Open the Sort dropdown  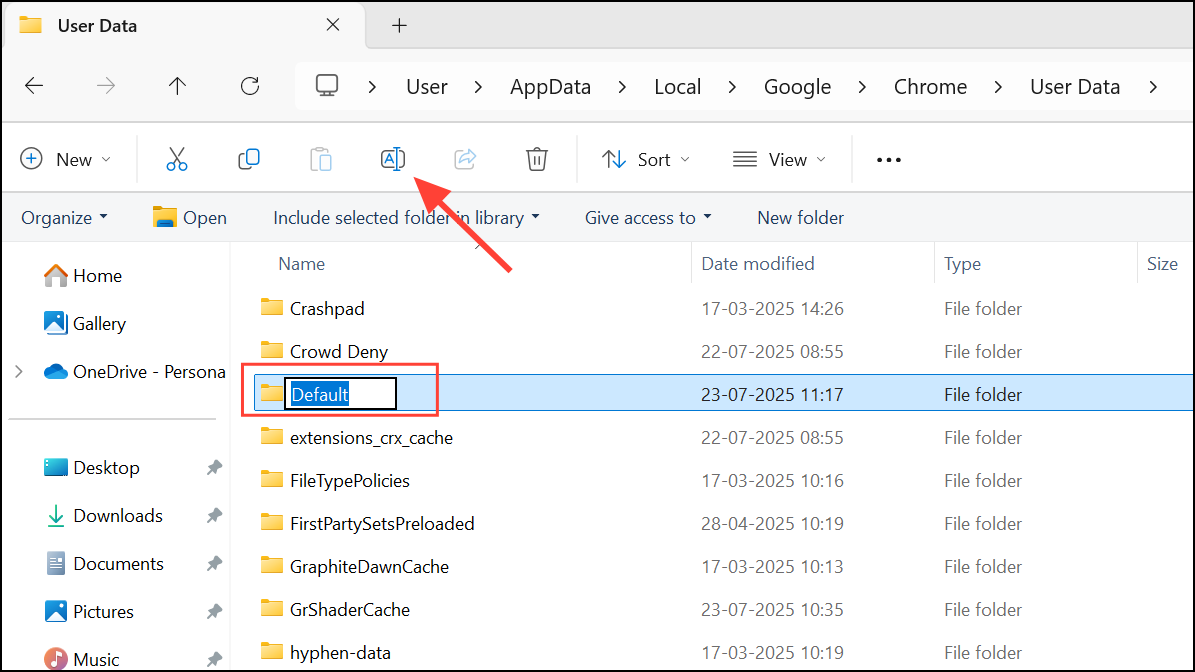(x=645, y=158)
